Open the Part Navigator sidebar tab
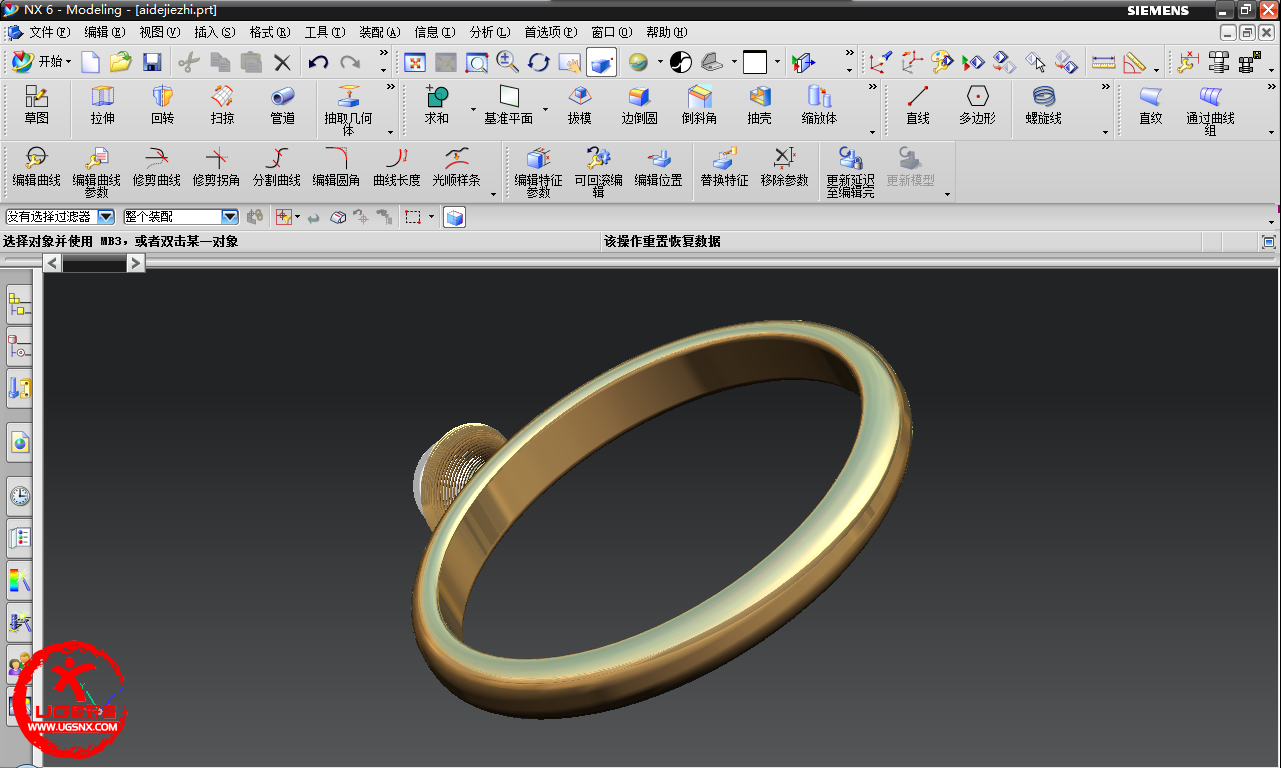This screenshot has width=1281, height=768. pos(19,347)
